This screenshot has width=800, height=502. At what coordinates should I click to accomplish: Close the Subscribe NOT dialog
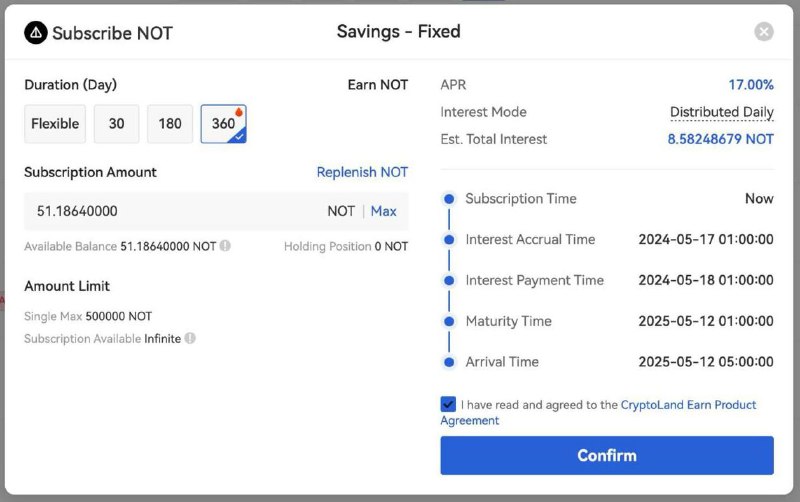763,32
